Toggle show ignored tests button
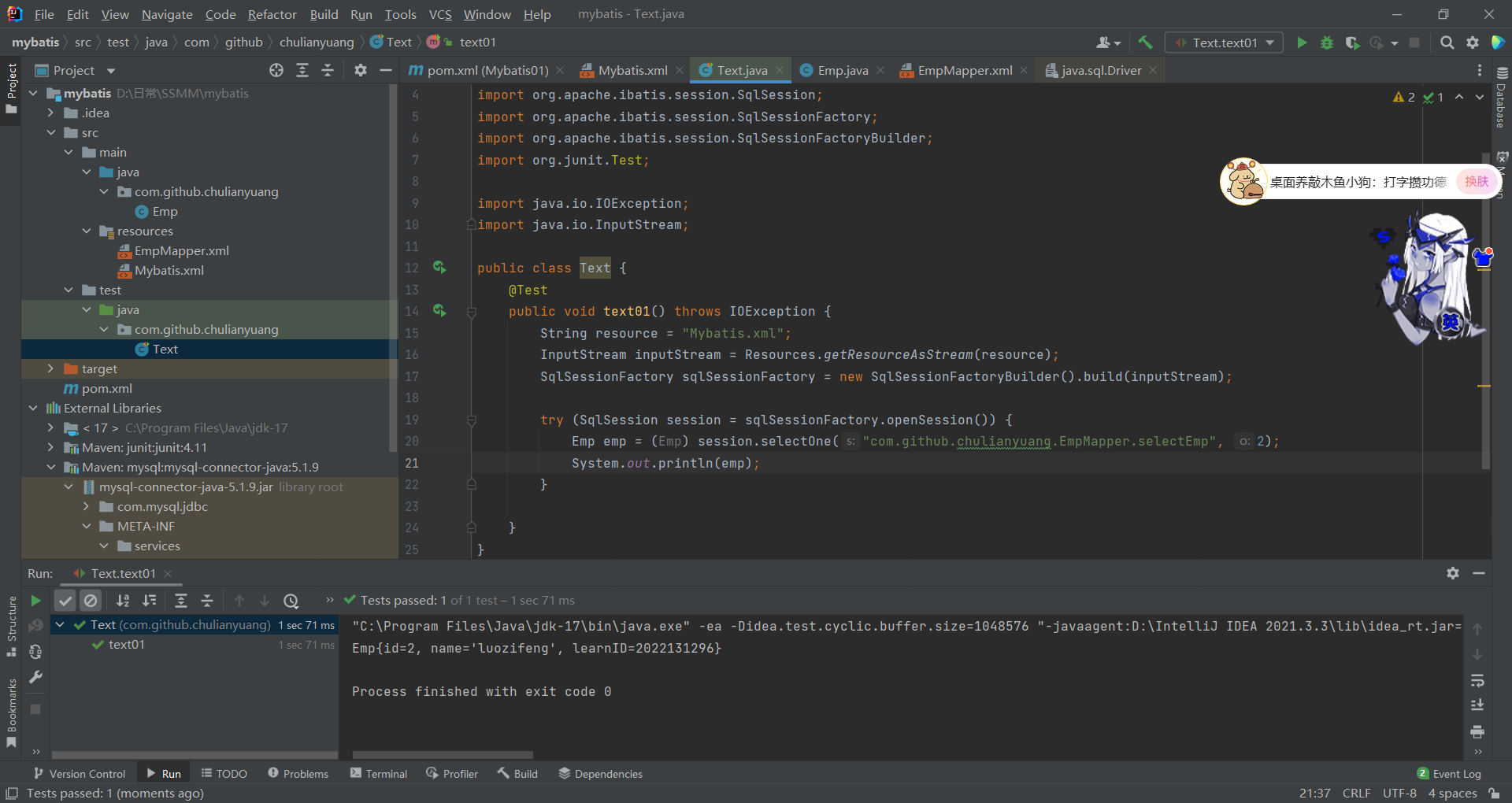 (91, 601)
